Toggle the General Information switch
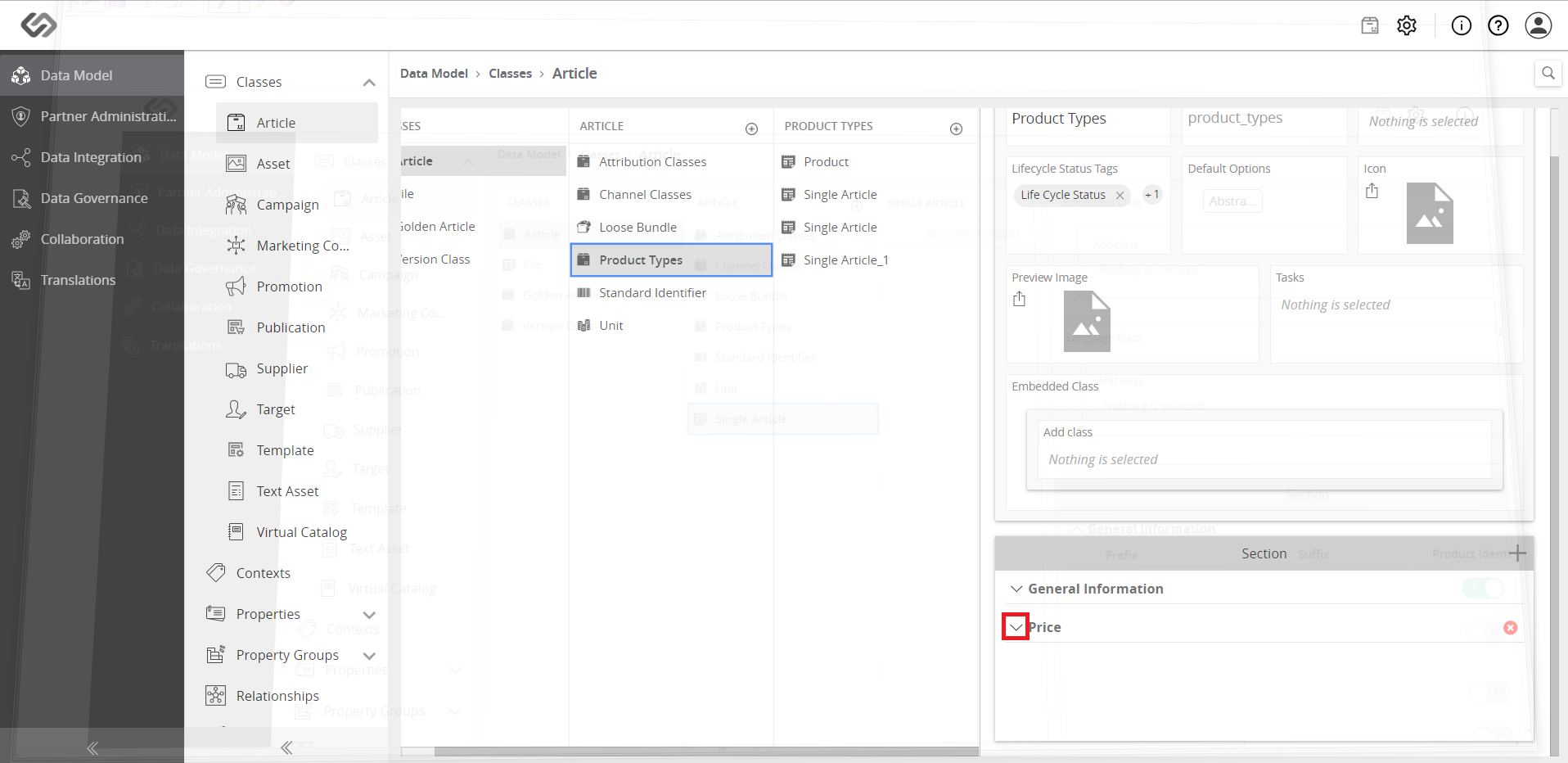This screenshot has height=763, width=1568. point(1483,588)
